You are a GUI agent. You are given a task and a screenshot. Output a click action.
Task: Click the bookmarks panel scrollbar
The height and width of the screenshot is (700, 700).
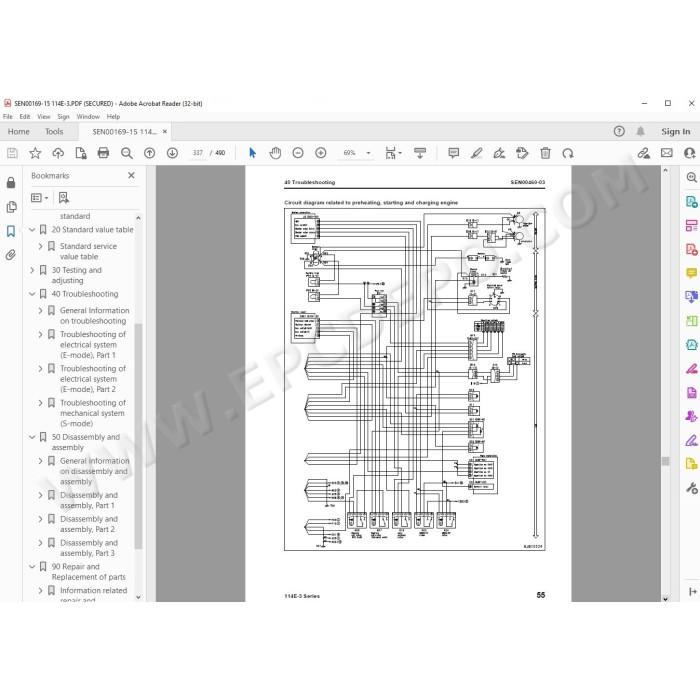point(138,436)
